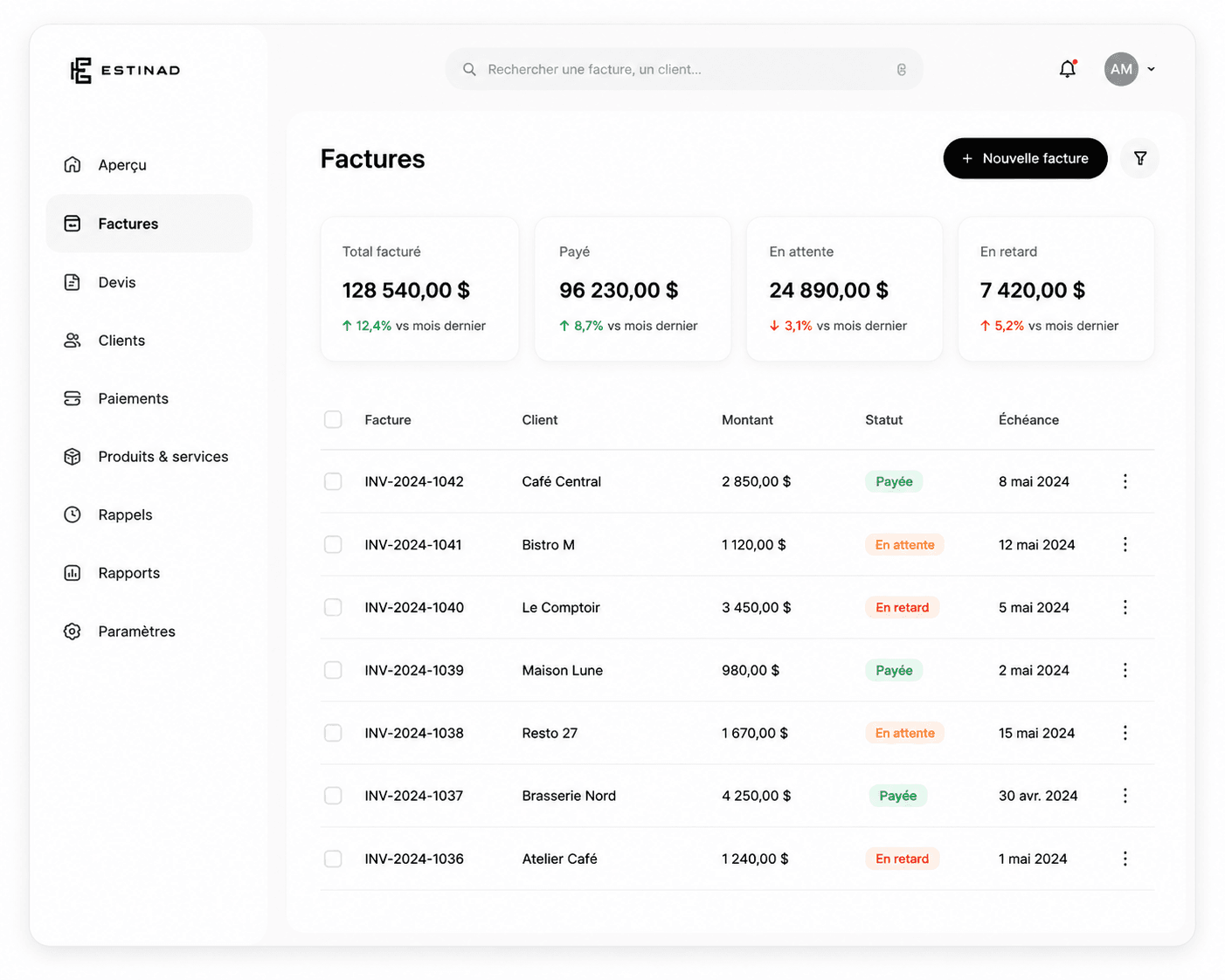This screenshot has width=1225, height=980.
Task: Open Devis section
Action: coord(149,282)
